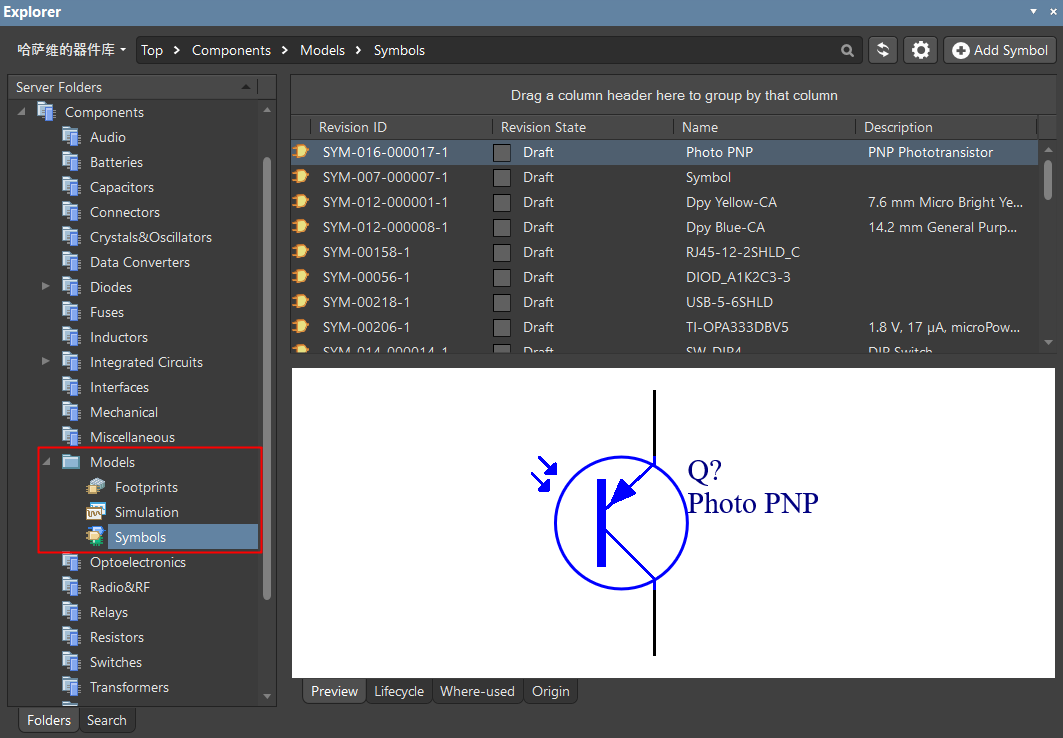Viewport: 1063px width, 738px height.
Task: Switch to the Where-used tab
Action: [x=477, y=691]
